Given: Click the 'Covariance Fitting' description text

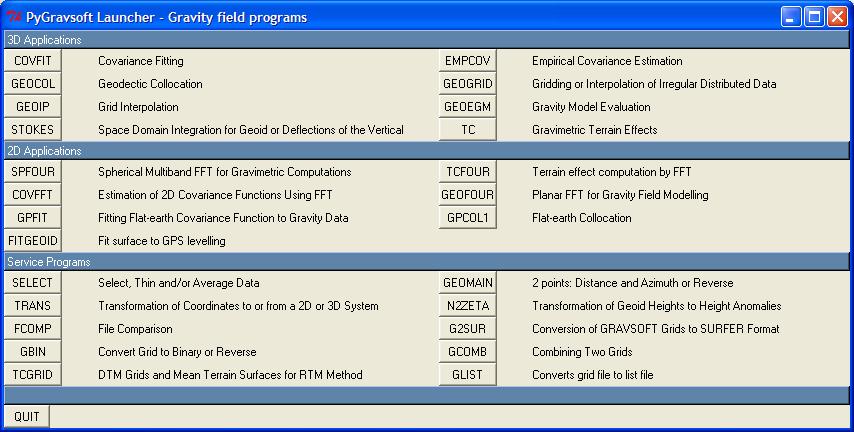Looking at the screenshot, I should click(141, 61).
